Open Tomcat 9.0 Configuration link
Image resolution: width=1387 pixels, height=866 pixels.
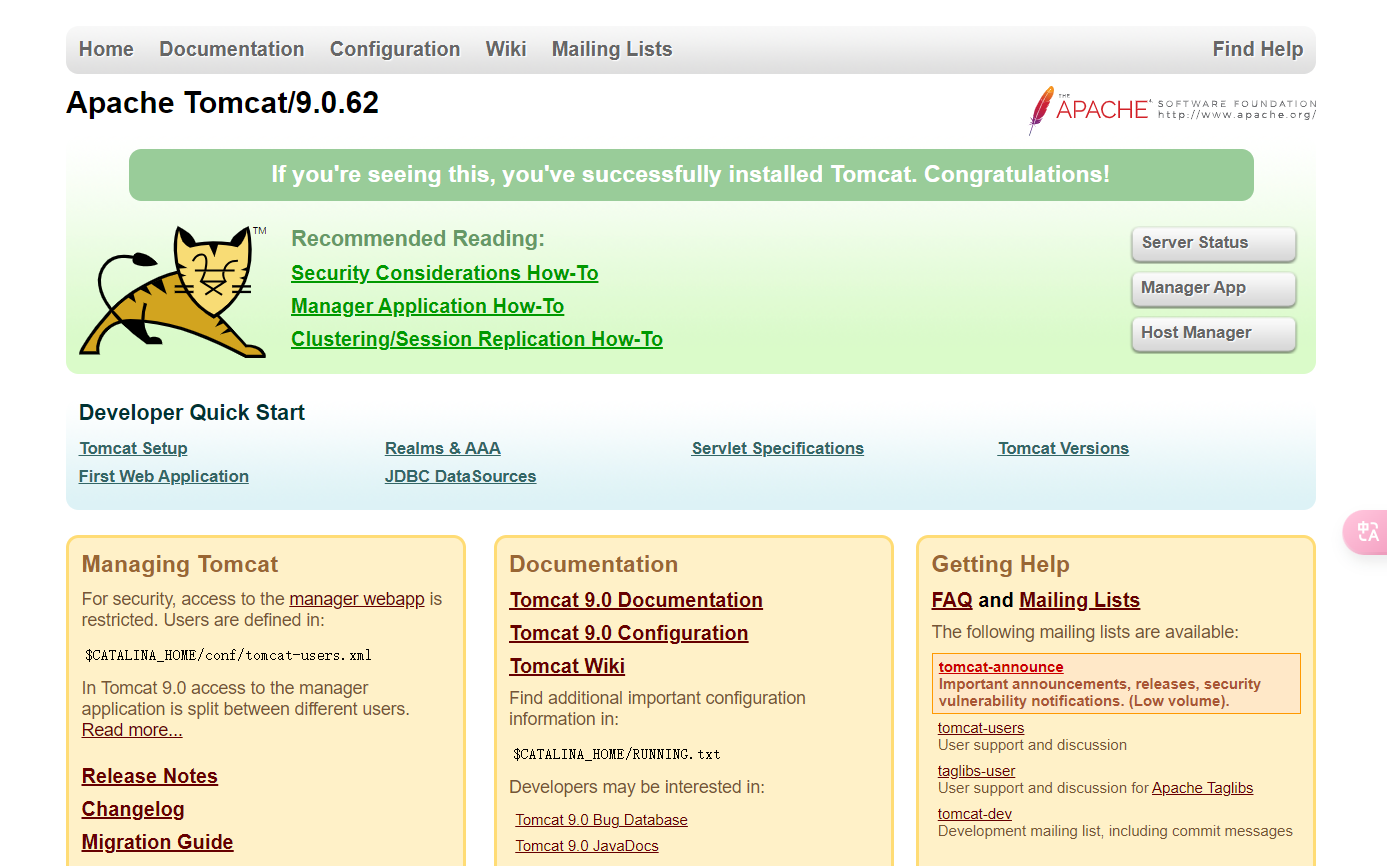coord(629,633)
